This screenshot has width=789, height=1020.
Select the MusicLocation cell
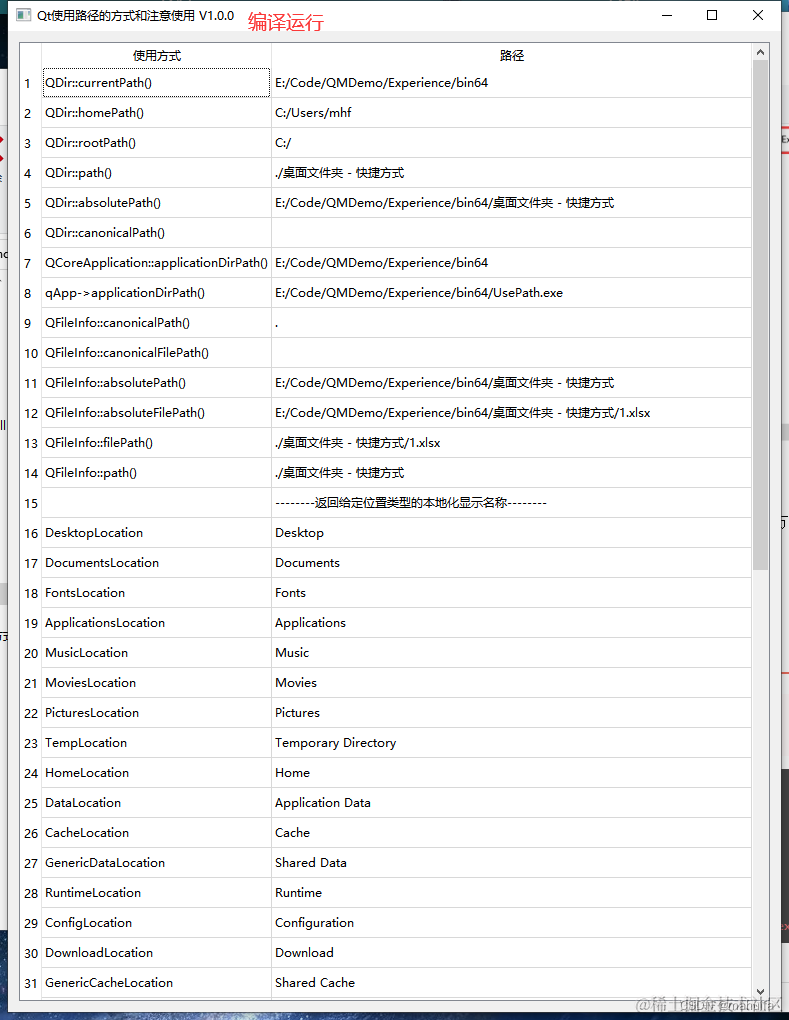pyautogui.click(x=157, y=652)
